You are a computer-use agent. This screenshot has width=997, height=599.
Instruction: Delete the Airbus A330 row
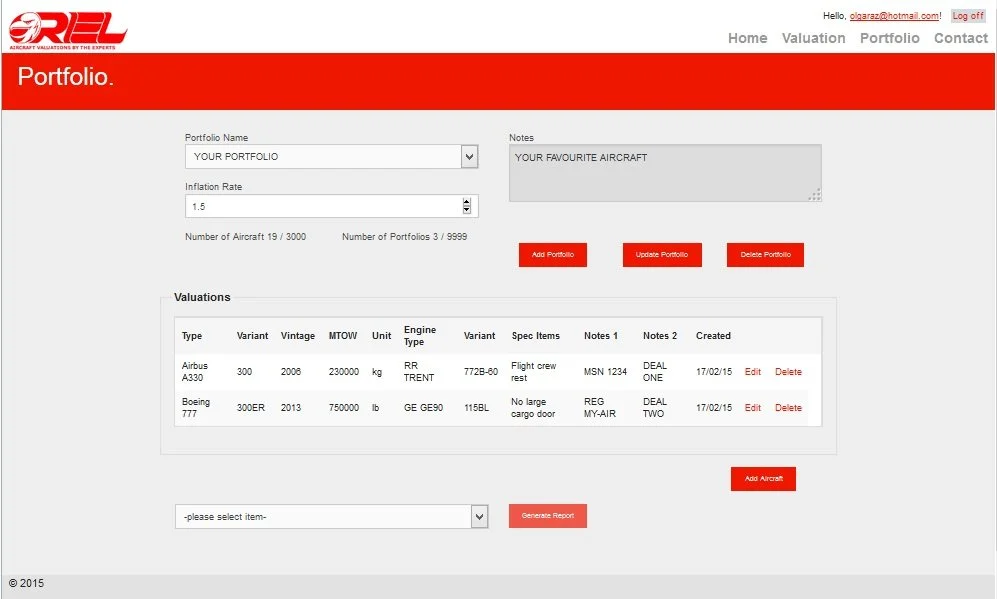788,371
